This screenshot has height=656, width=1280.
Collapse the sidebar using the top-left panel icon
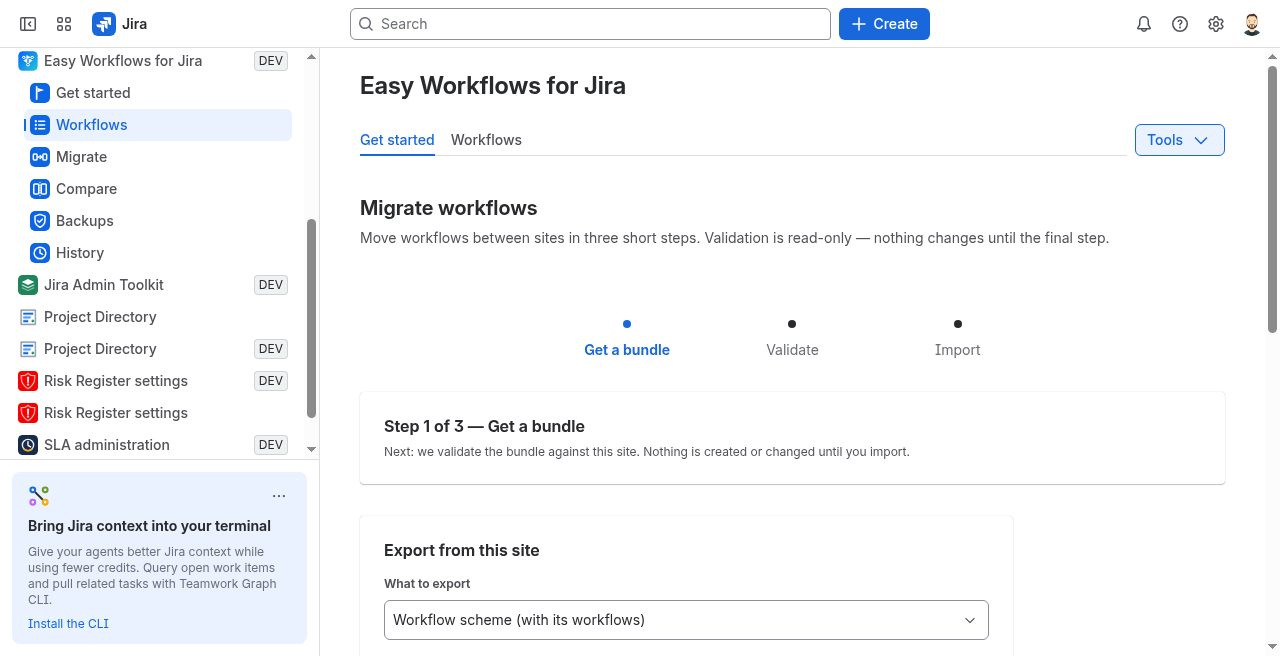[28, 24]
